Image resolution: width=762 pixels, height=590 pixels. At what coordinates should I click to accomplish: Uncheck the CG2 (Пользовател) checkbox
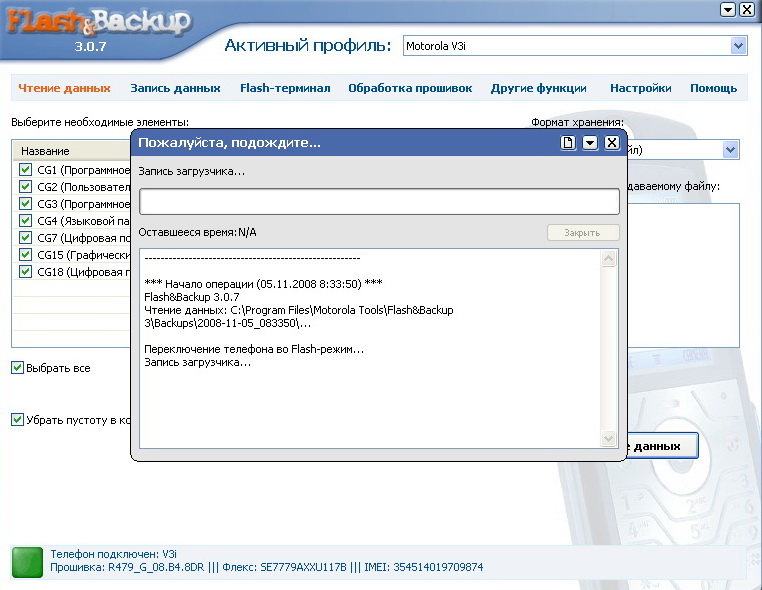pos(25,187)
